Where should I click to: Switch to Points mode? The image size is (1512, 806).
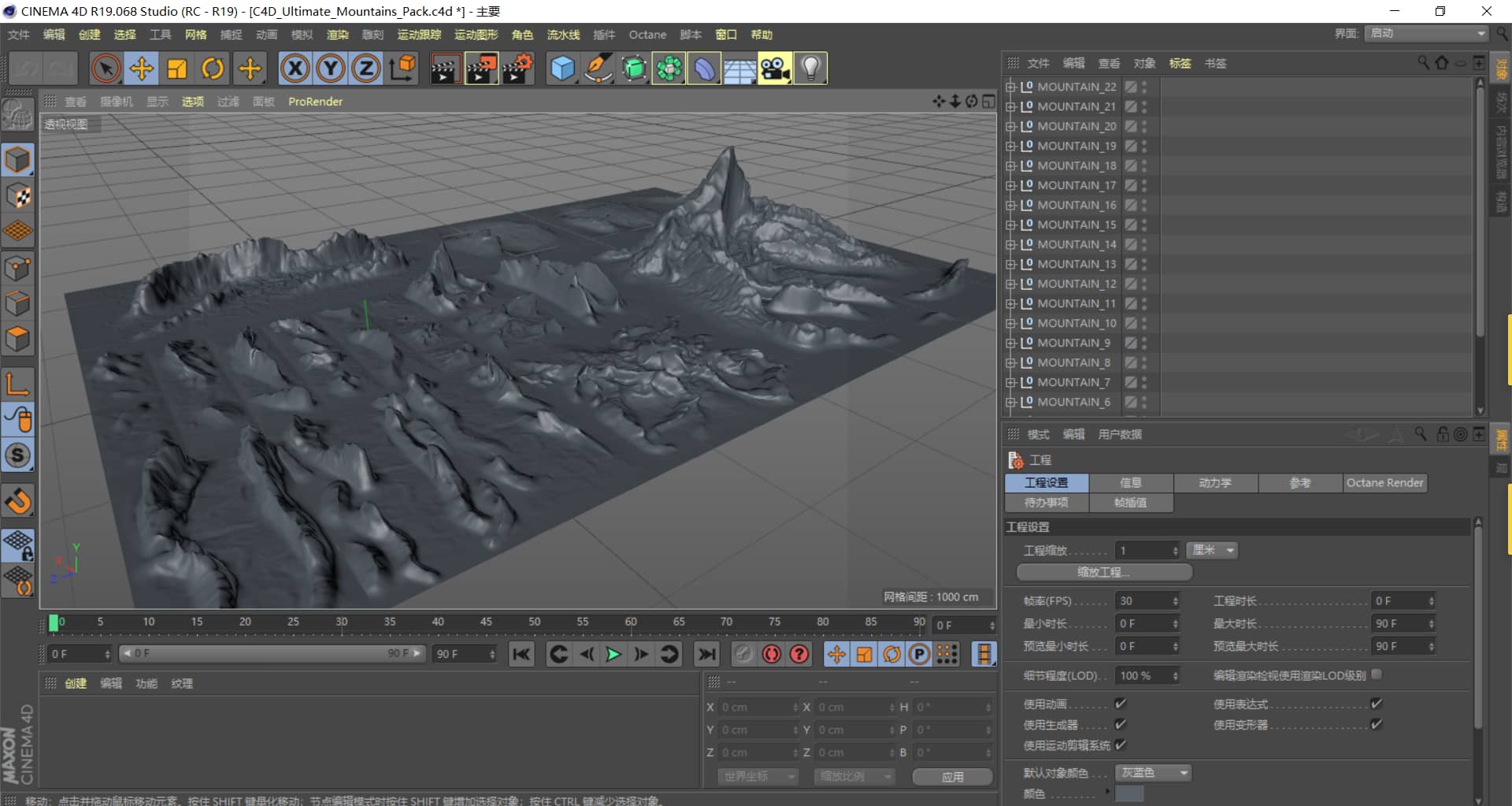click(x=17, y=268)
